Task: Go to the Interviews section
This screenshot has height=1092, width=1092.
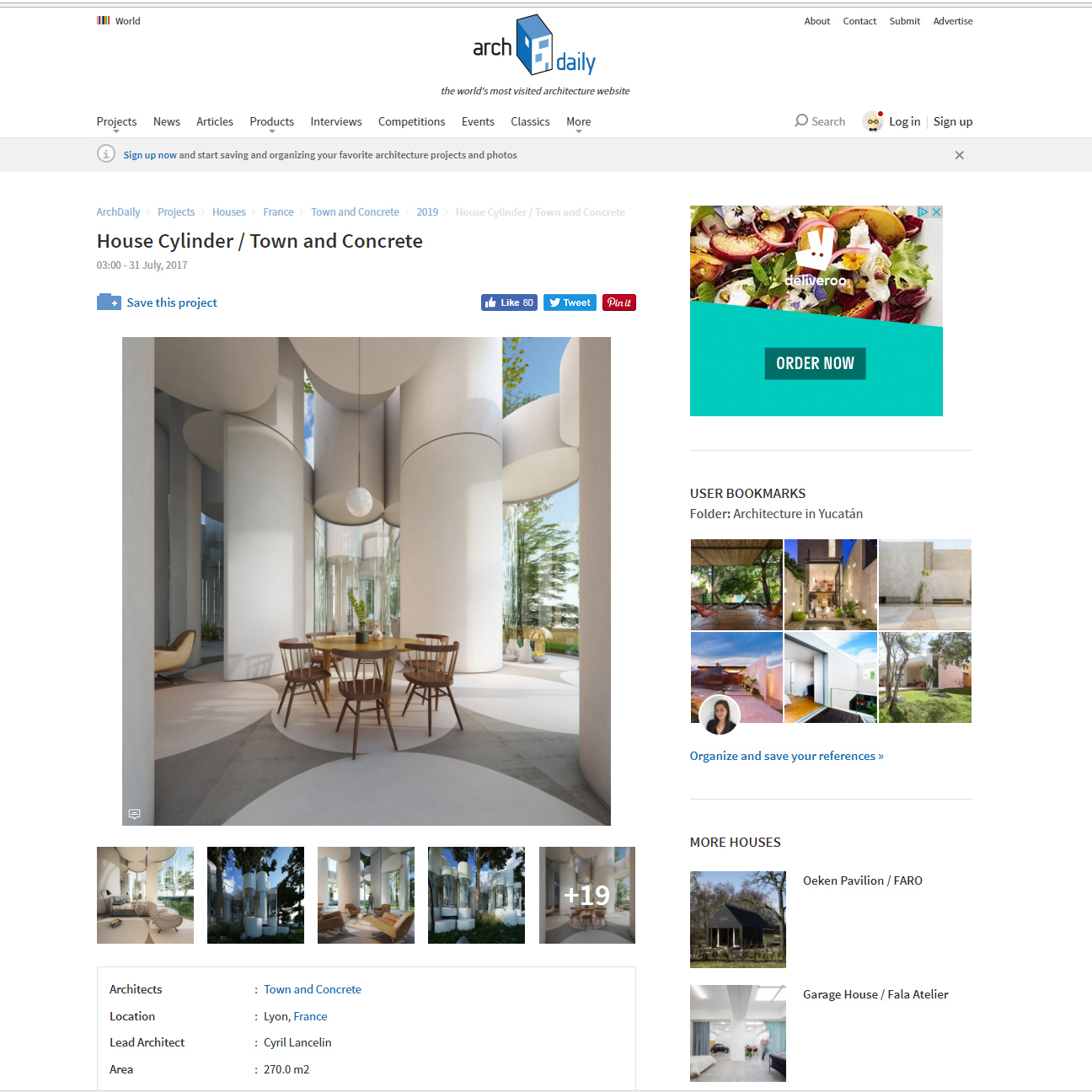Action: [x=335, y=121]
